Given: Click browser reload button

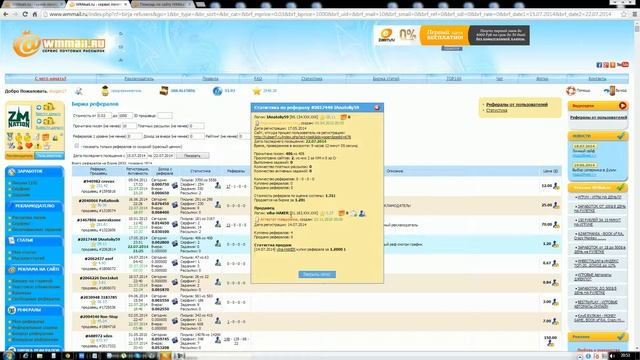Looking at the screenshot, I should pyautogui.click(x=25, y=14).
